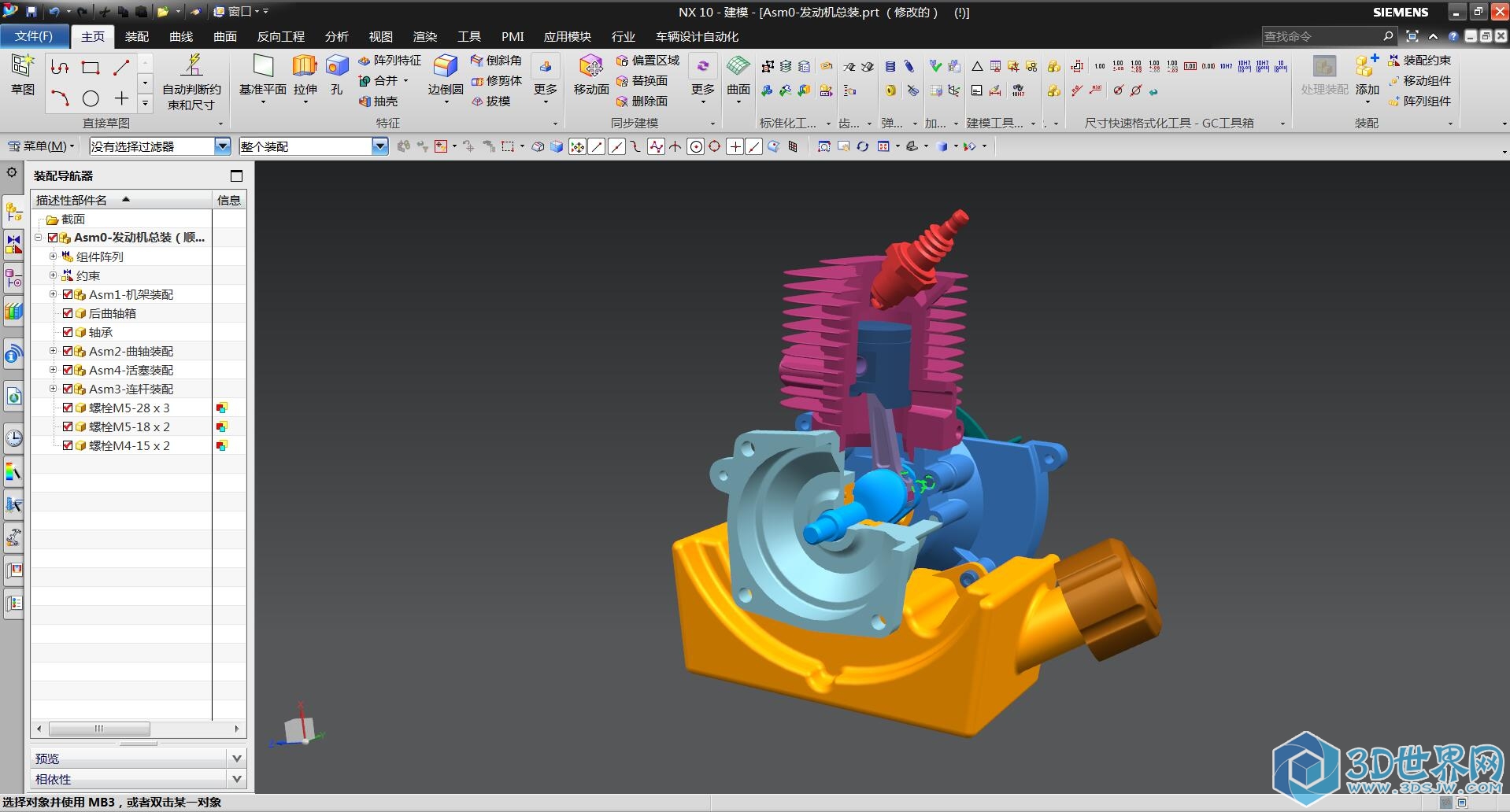Click the Save icon in title bar

tap(31, 12)
